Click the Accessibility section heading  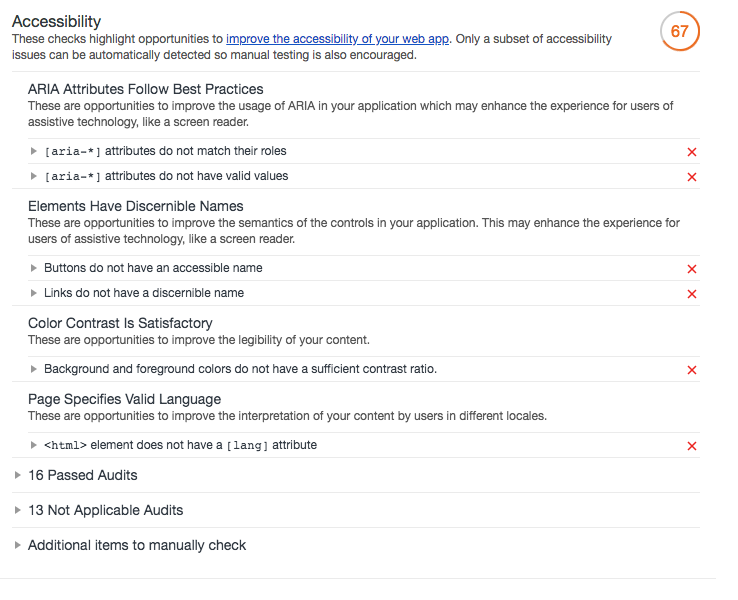[56, 21]
